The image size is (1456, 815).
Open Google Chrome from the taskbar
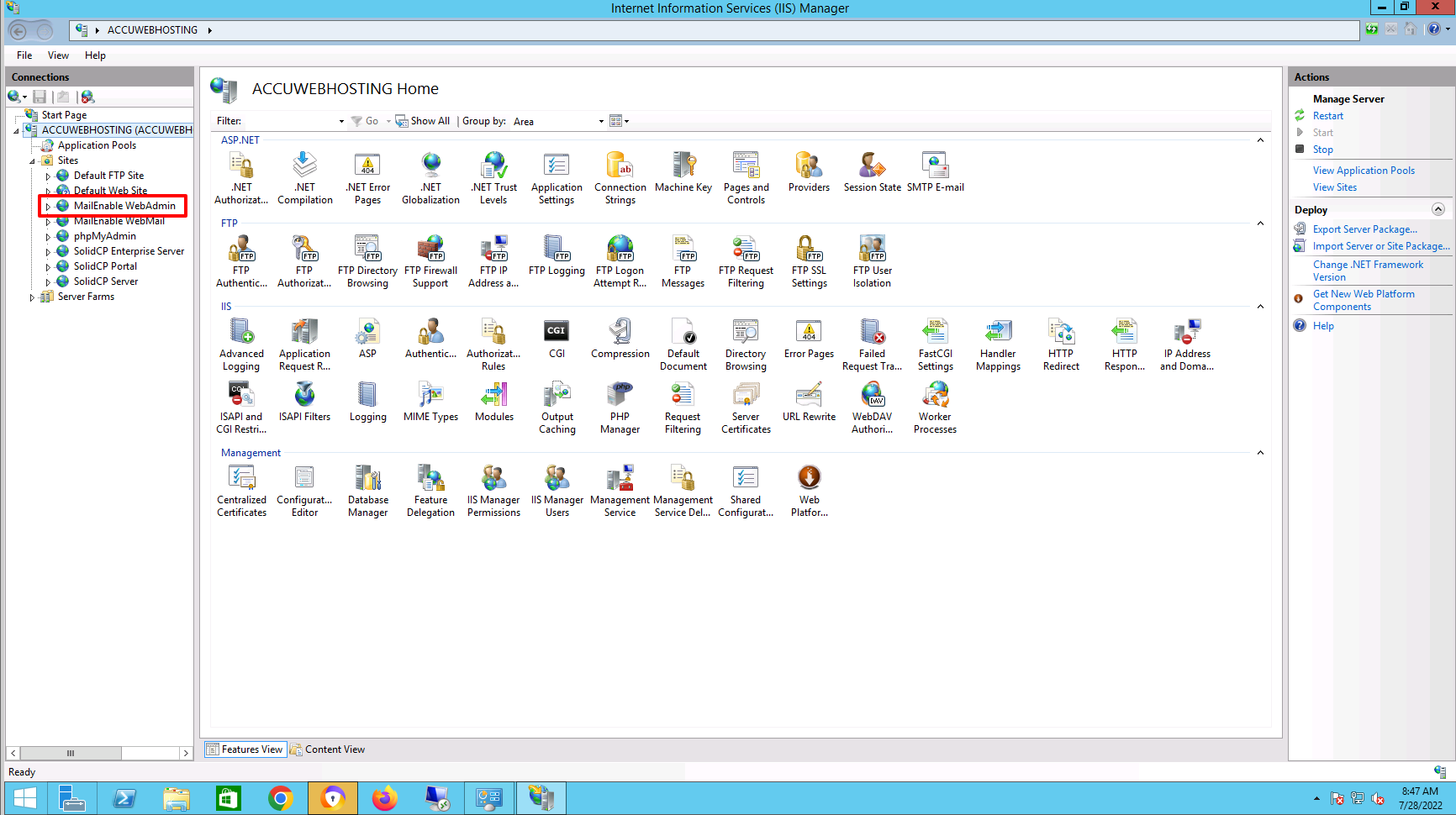281,798
